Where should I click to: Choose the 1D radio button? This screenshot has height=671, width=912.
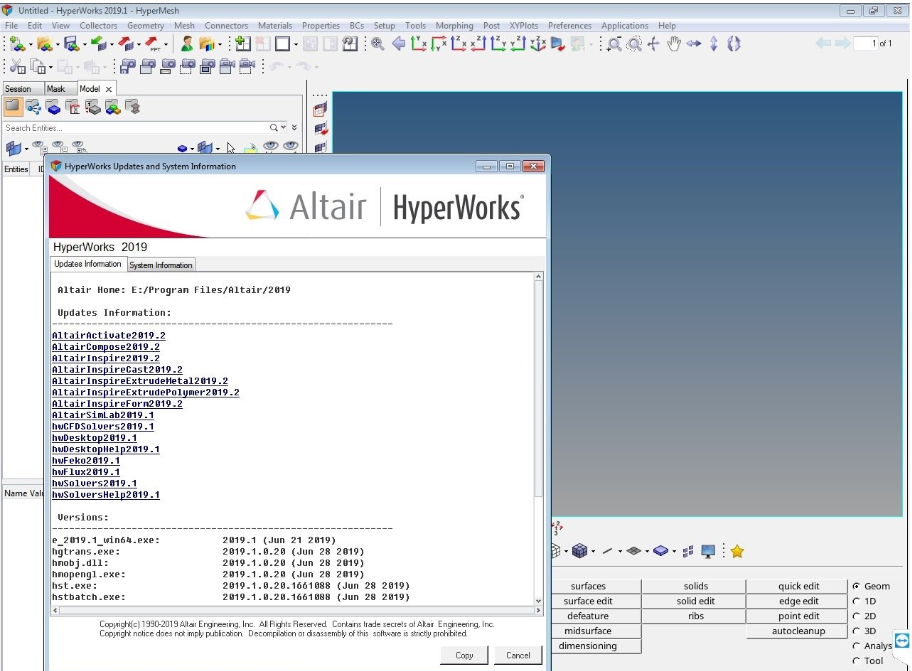[856, 601]
